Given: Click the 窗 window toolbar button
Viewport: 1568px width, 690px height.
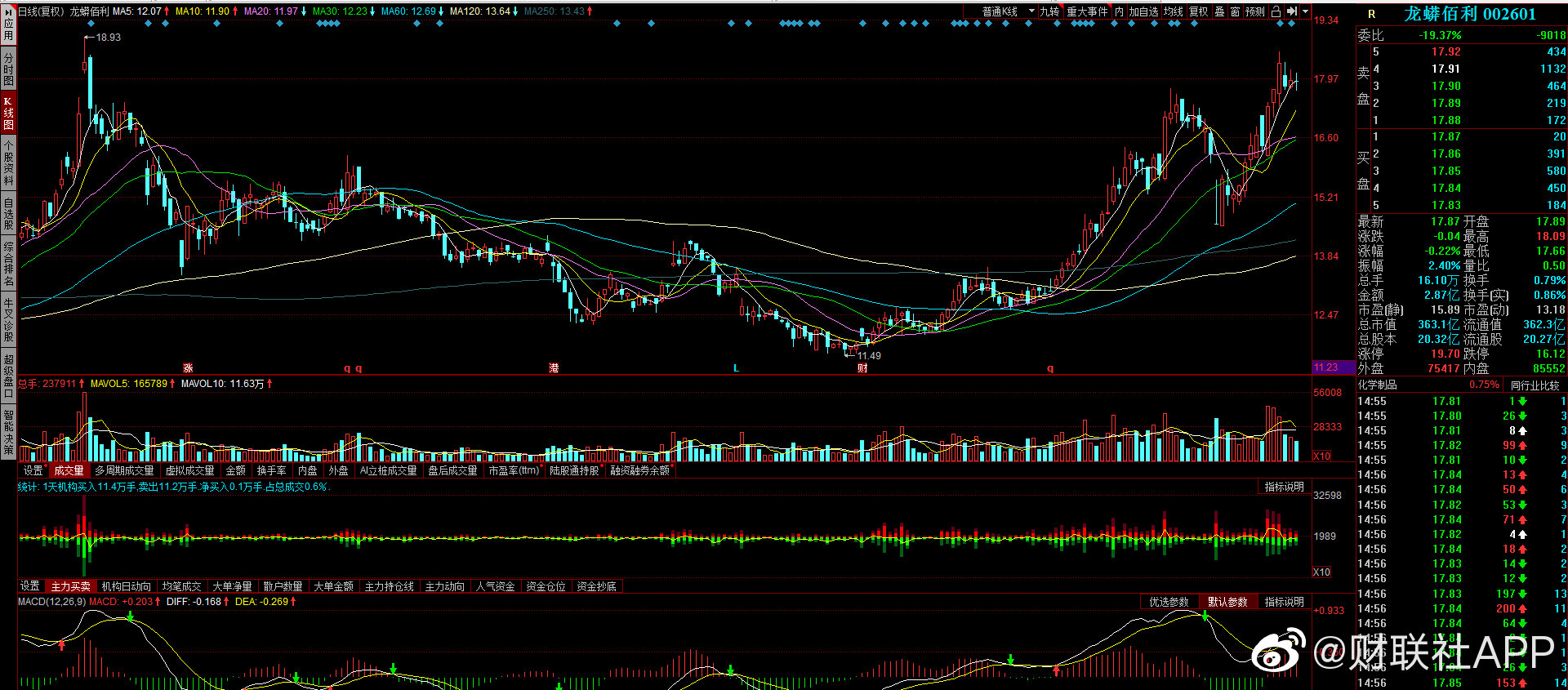Looking at the screenshot, I should 1235,11.
